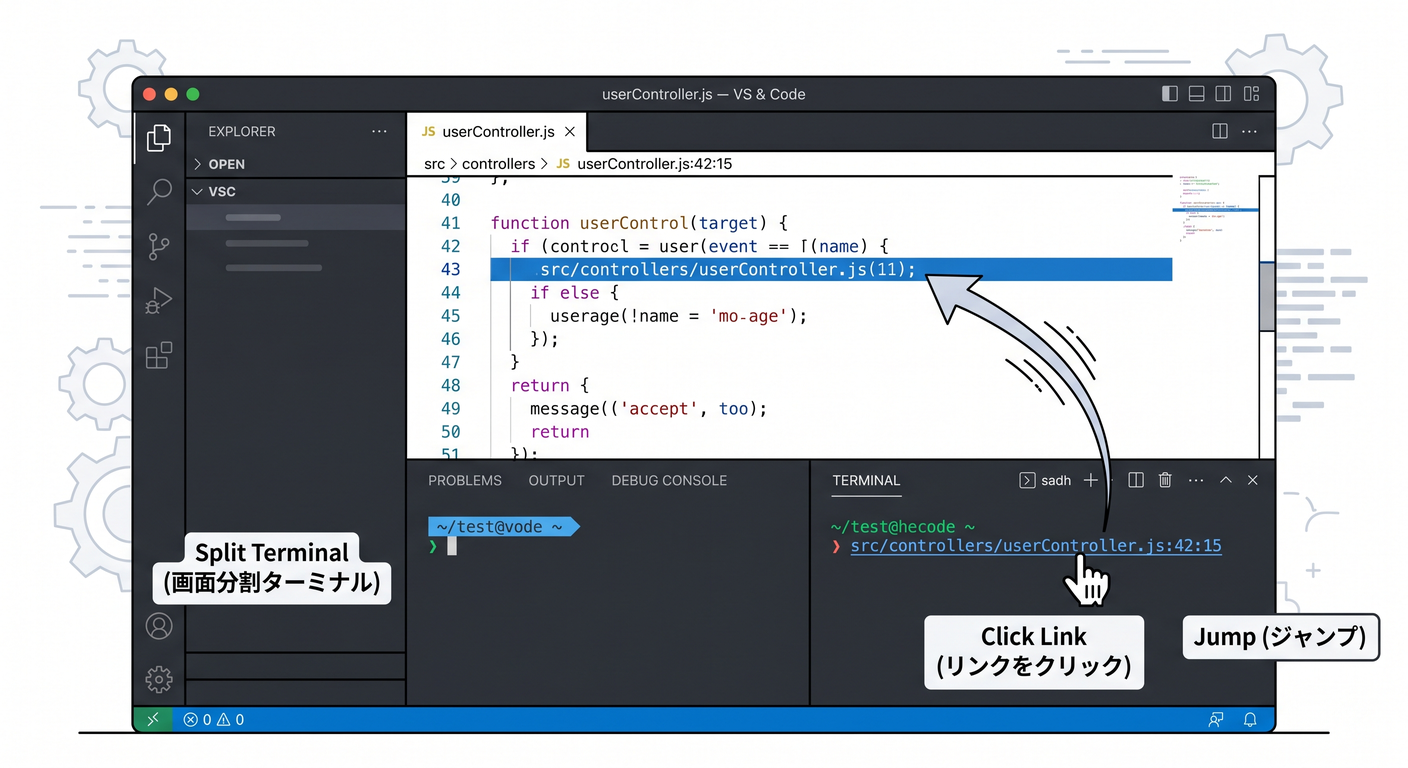Open the Accounts menu icon
The height and width of the screenshot is (768, 1408).
(x=159, y=626)
